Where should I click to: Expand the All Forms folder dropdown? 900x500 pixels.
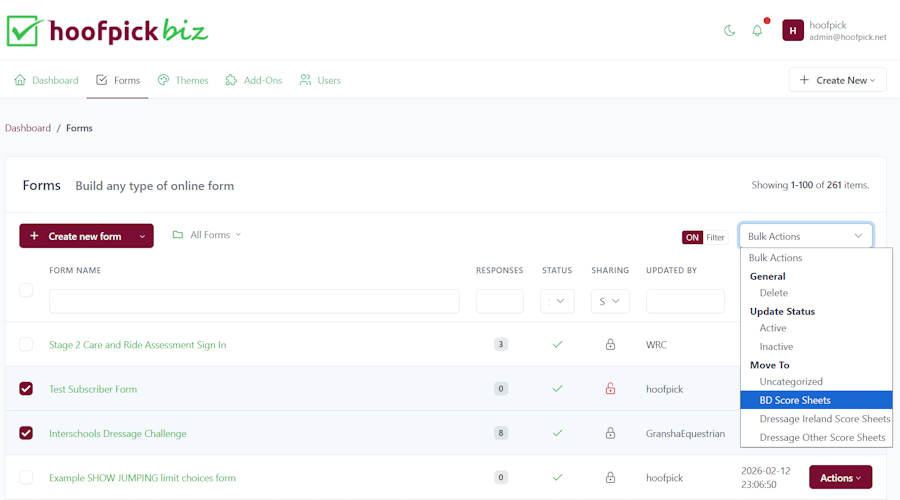[x=207, y=235]
